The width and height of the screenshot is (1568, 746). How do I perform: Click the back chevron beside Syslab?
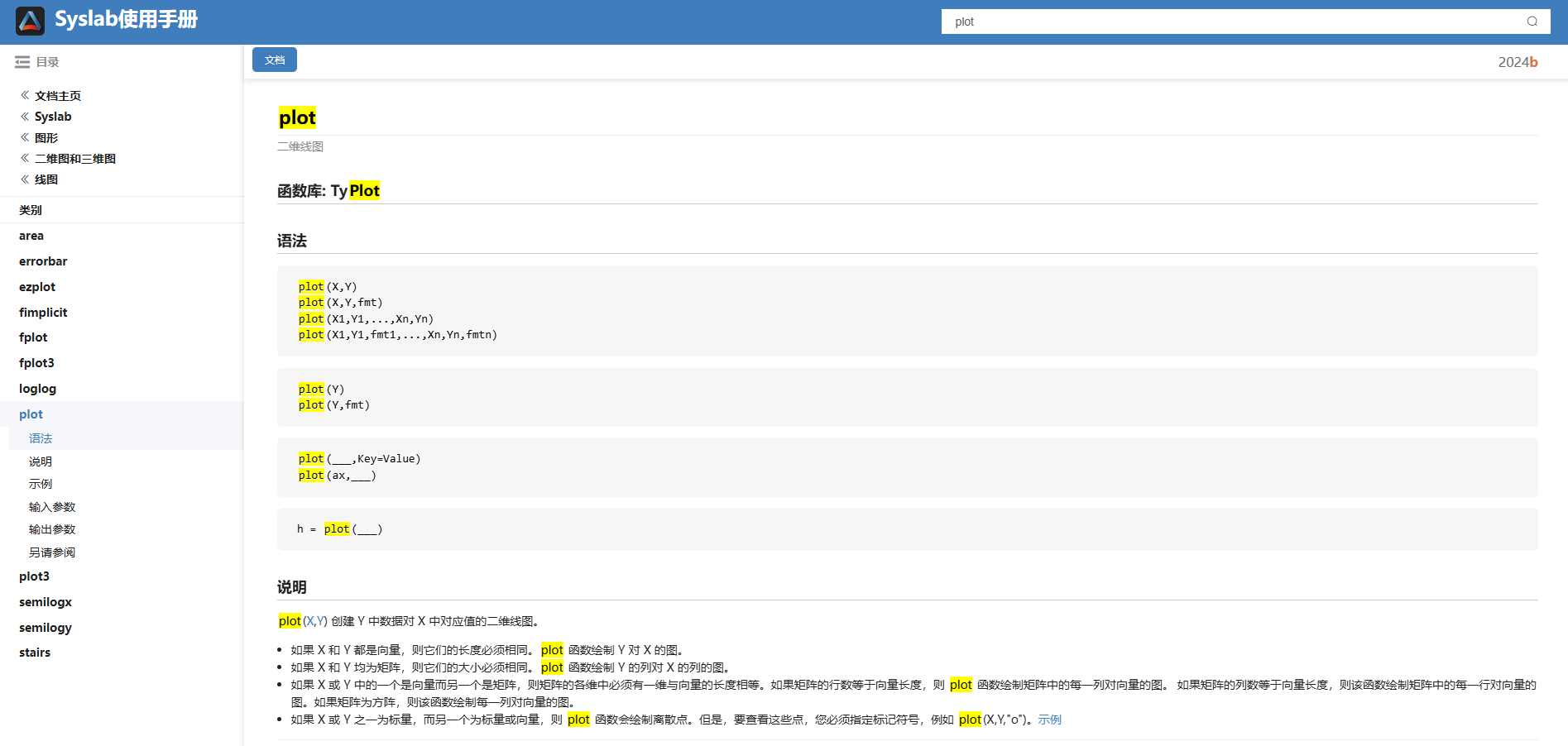pos(25,117)
